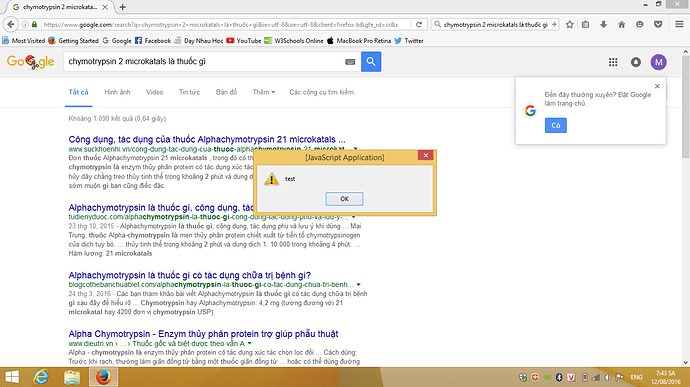Open result Alphachymotrypsin là thuốc gì có tác dụng
The height and width of the screenshot is (387, 690).
190,275
